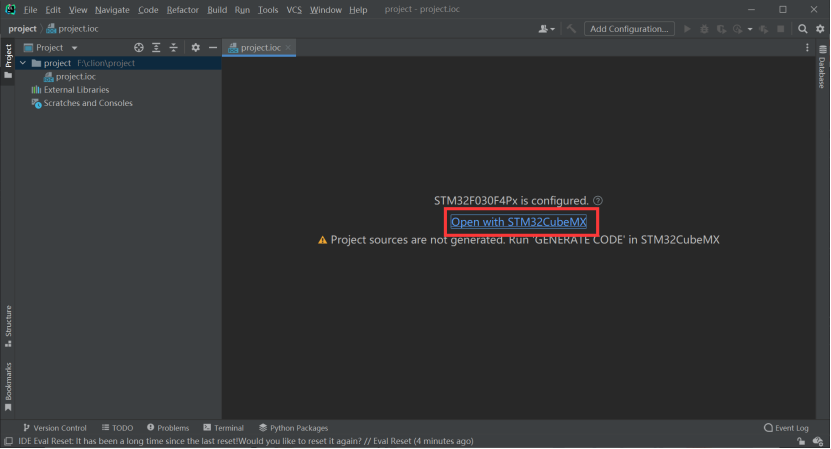Click the Profile icon
Viewport: 831px width, 449px height.
point(738,29)
